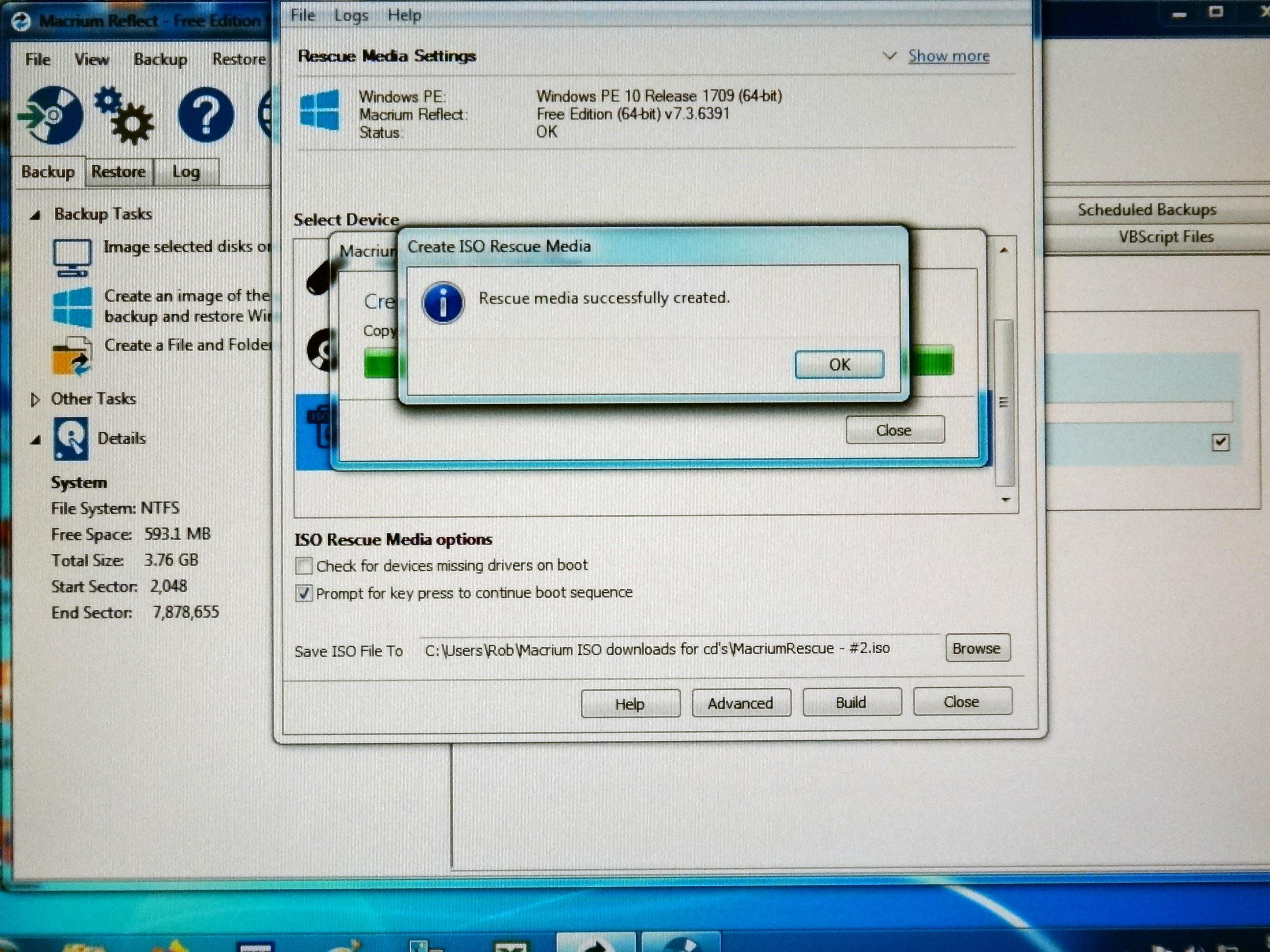
Task: Switch to the Restore tab
Action: point(118,171)
